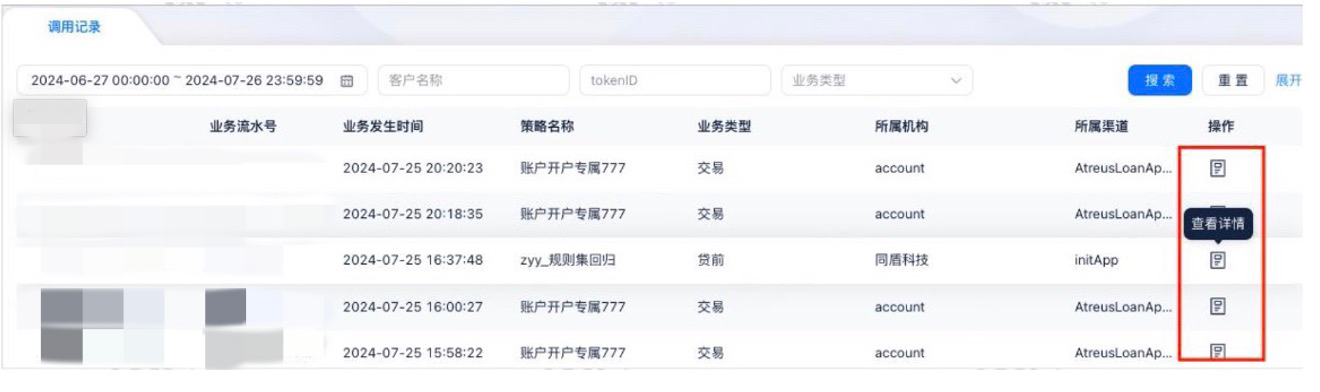This screenshot has width=1320, height=392.
Task: Select the time cell 2024-07-25 16:37:48
Action: tap(413, 261)
